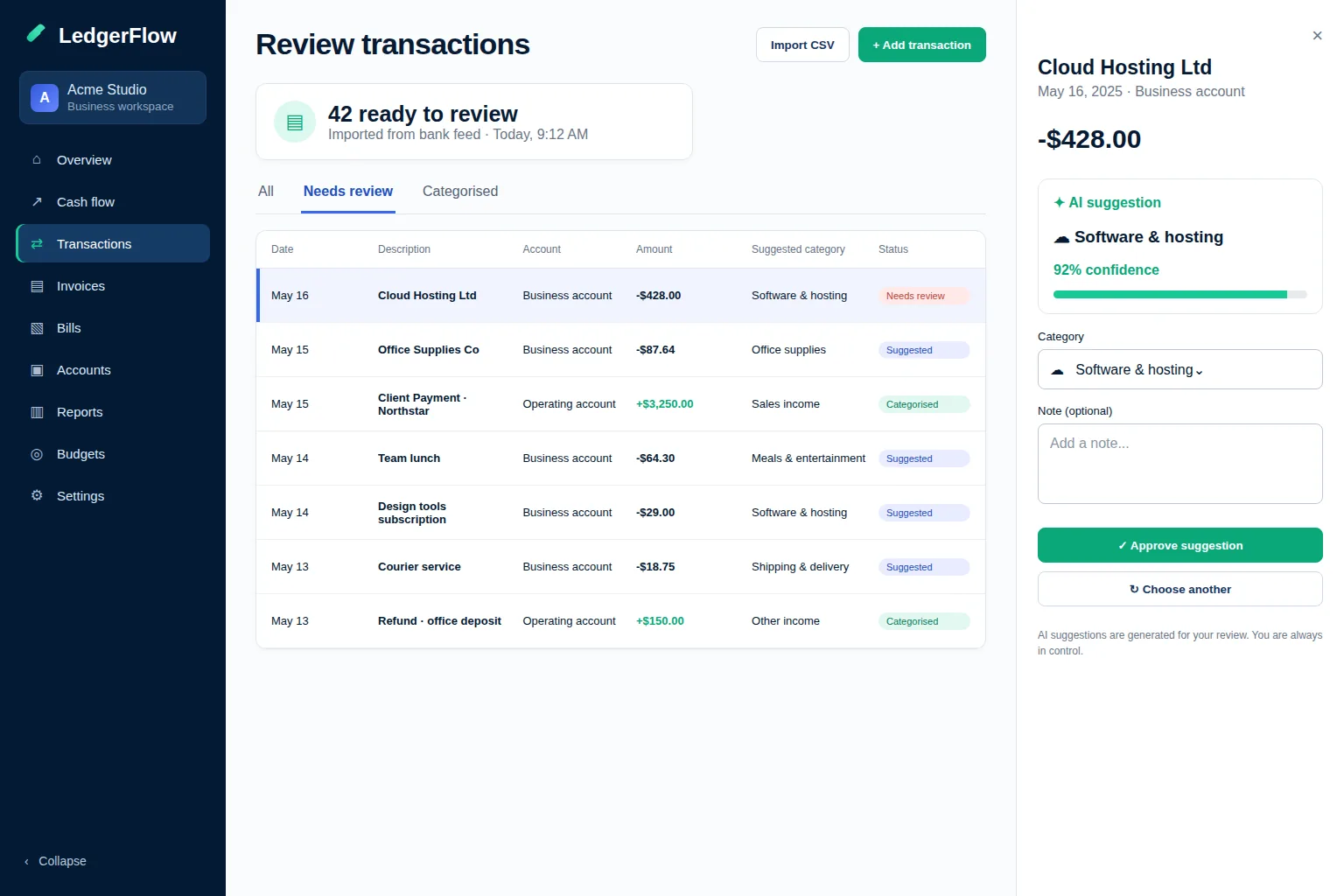Click the LedgerFlow logo icon
Viewport: 1344px width, 896px height.
[x=36, y=34]
